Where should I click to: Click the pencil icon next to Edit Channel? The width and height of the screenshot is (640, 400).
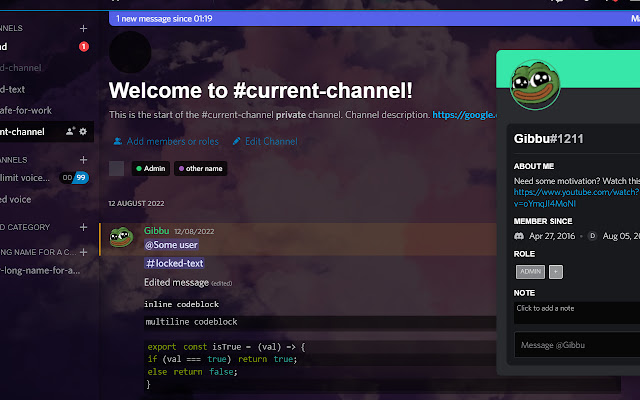[x=236, y=141]
